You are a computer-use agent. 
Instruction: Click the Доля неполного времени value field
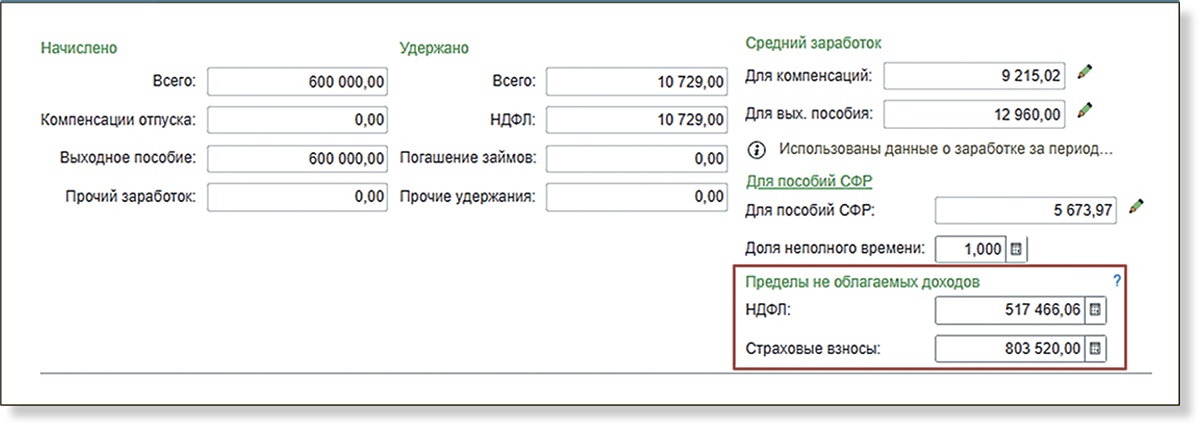point(969,248)
